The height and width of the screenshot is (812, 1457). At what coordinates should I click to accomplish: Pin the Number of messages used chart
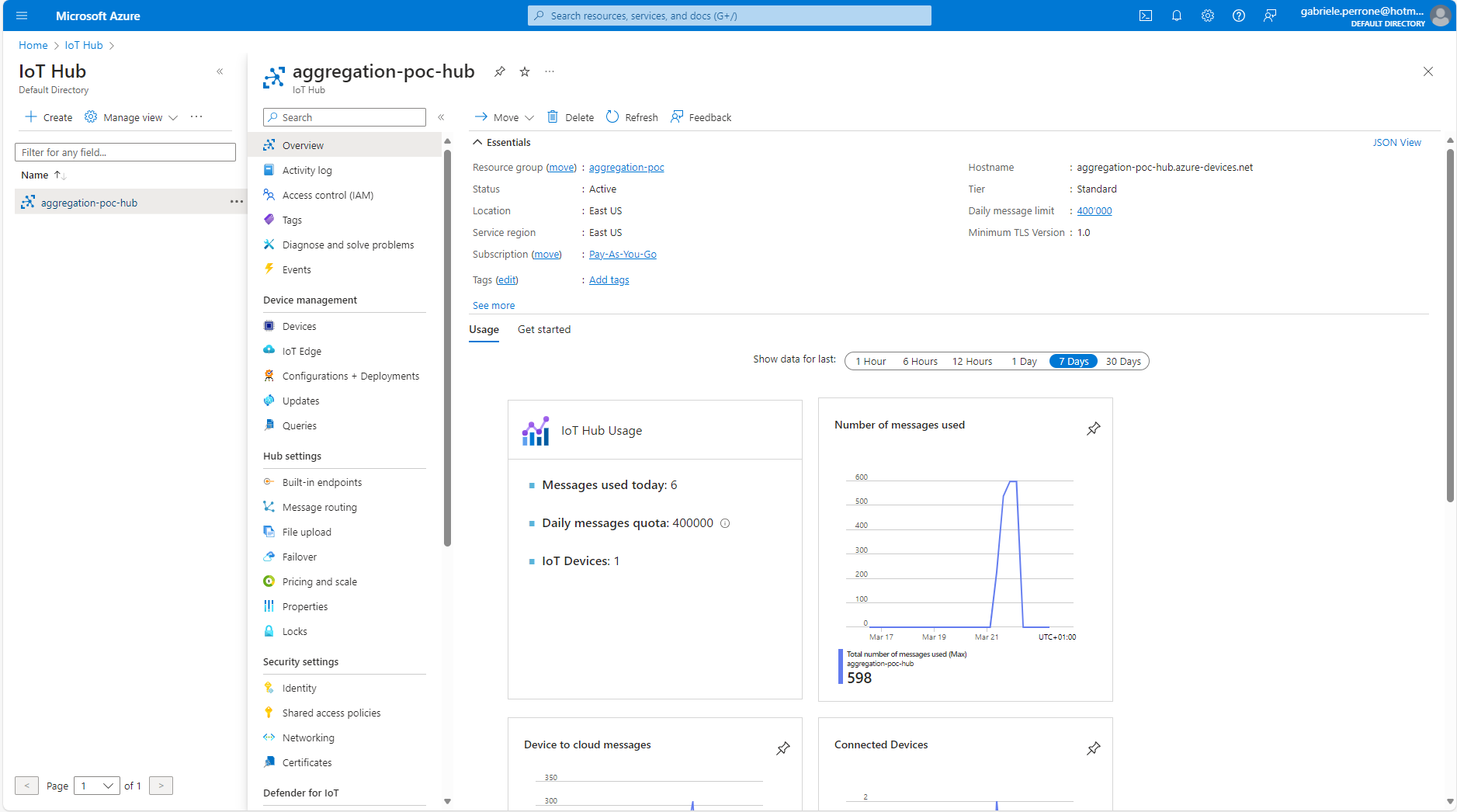tap(1094, 428)
